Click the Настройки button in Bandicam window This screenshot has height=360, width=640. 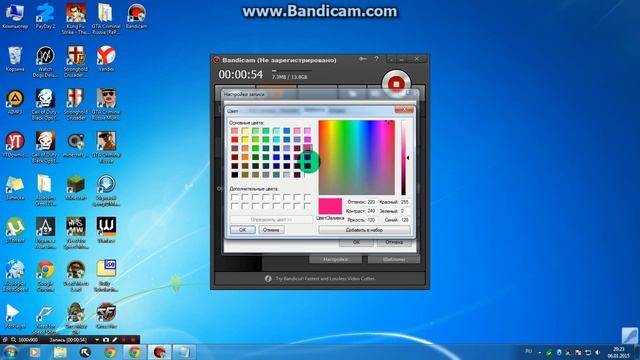[x=336, y=259]
